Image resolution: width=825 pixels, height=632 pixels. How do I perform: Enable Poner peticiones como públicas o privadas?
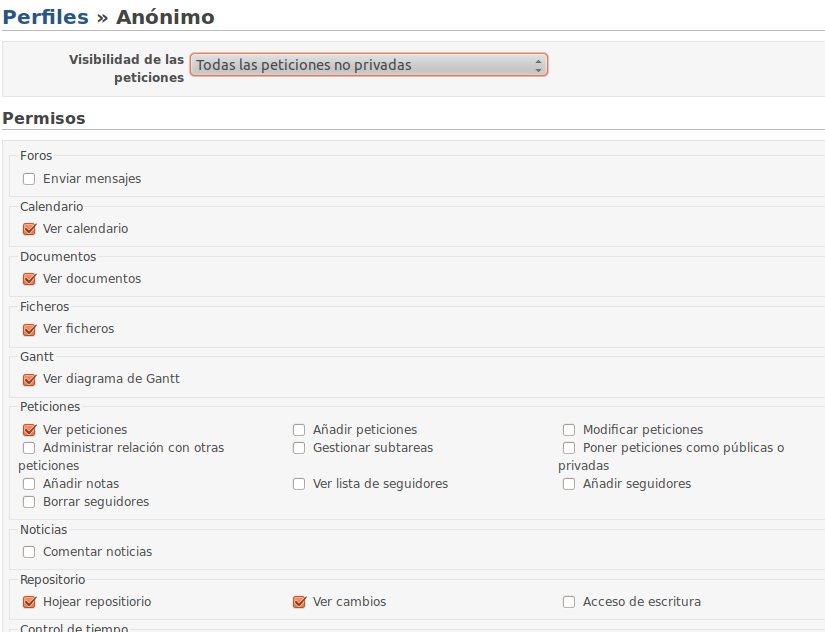click(569, 448)
